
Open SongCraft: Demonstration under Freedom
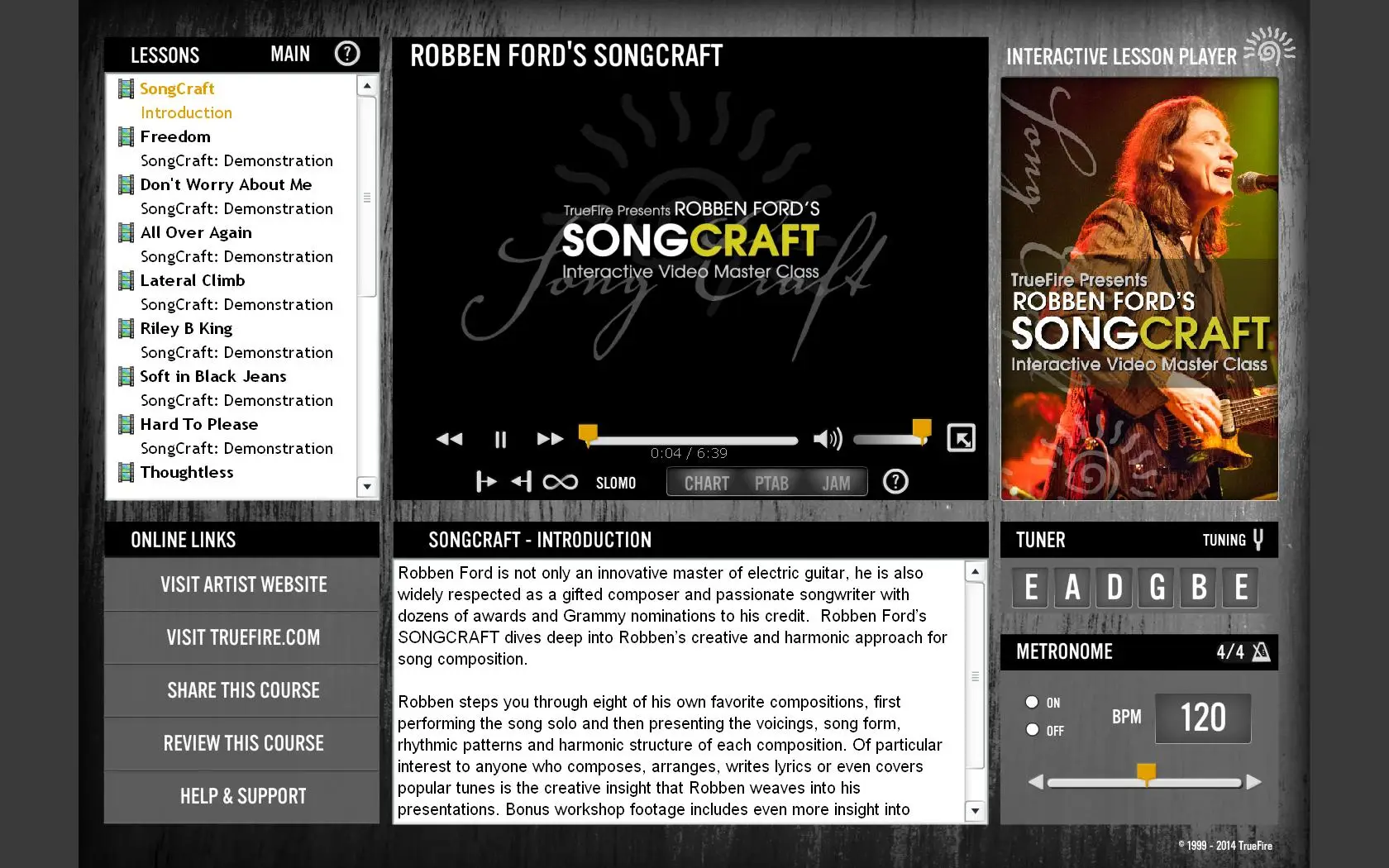236,160
